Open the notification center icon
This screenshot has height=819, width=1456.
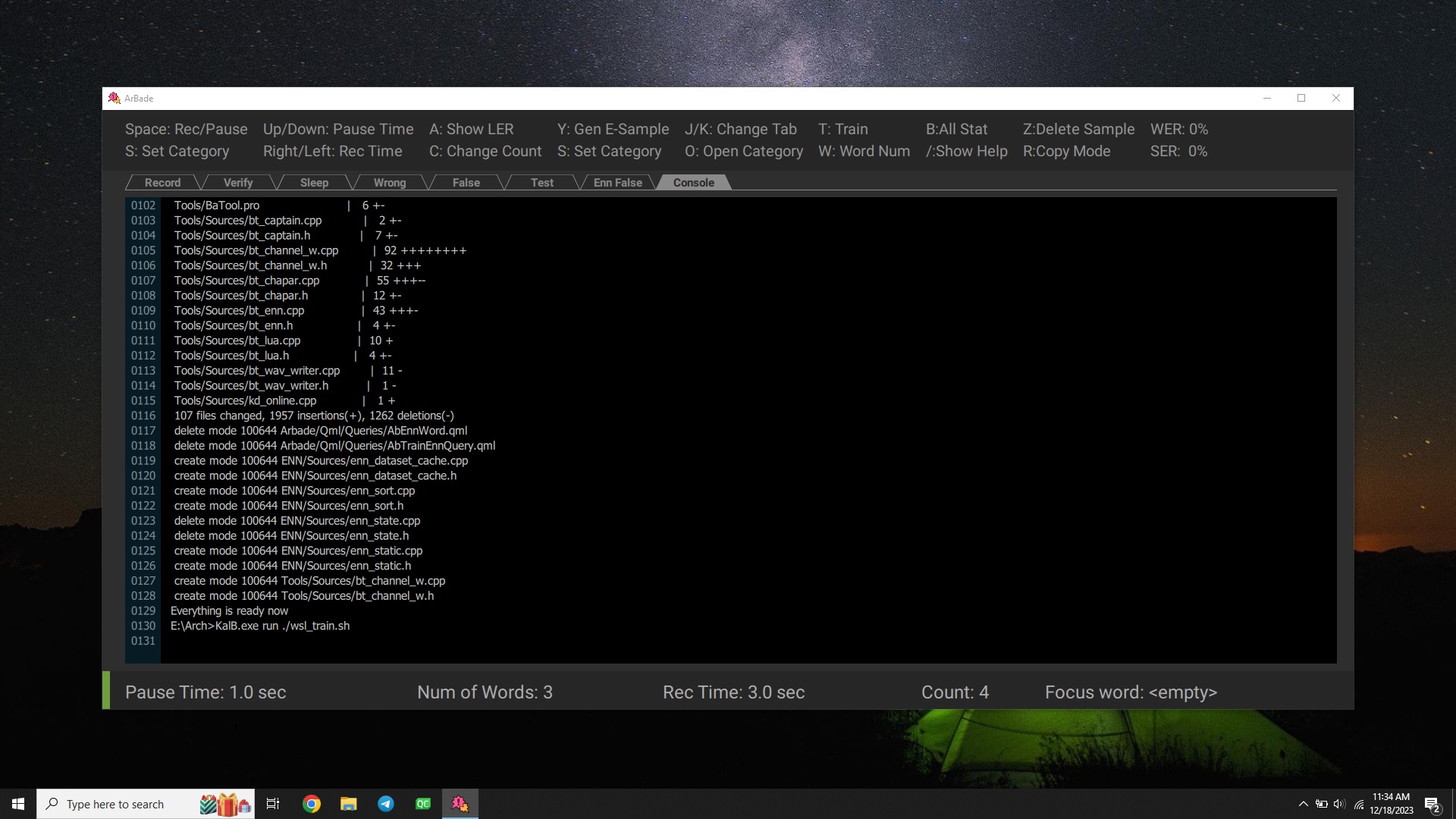coord(1432,804)
